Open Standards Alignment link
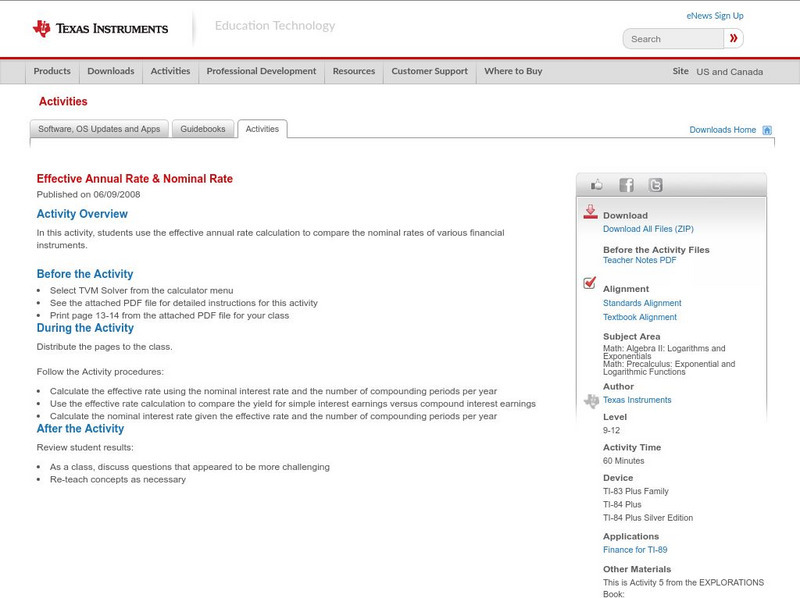 coord(642,303)
